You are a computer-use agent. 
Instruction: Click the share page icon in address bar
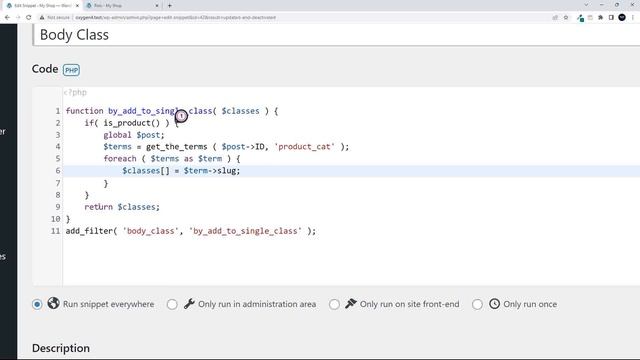tap(555, 18)
